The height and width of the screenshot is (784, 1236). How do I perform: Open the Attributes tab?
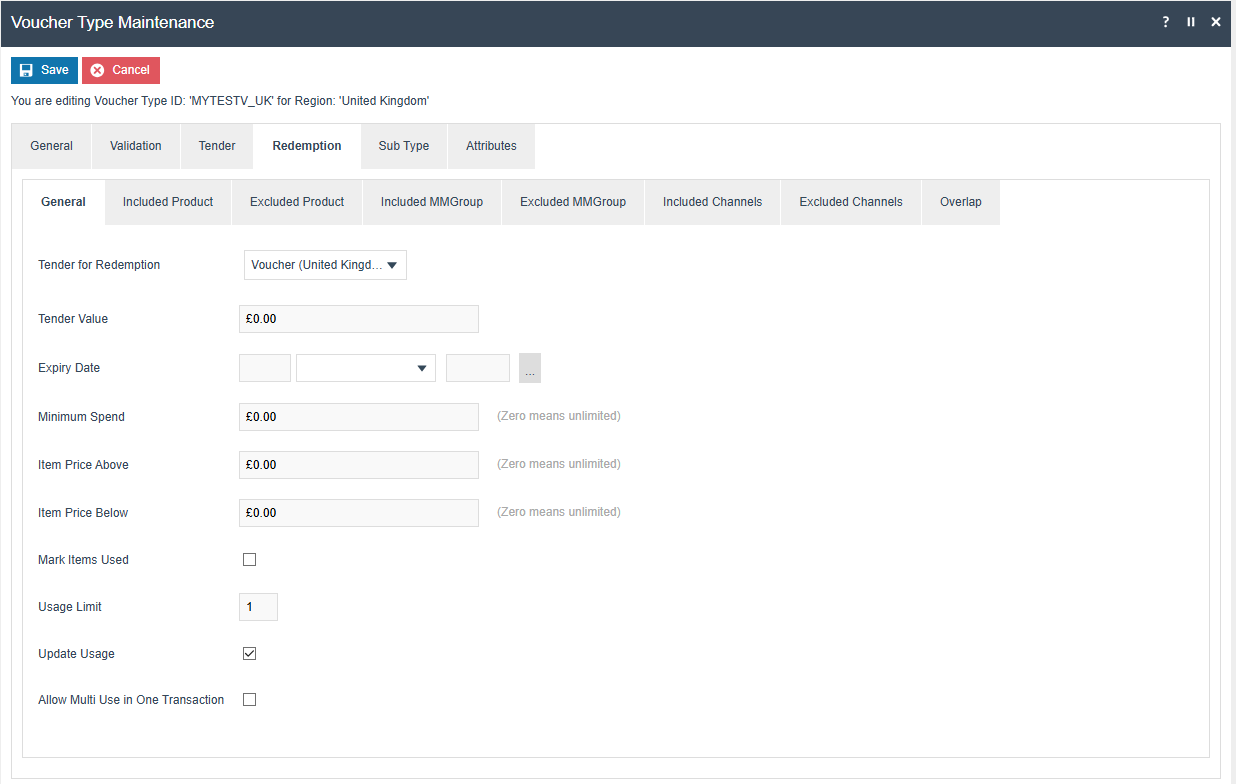pos(491,146)
